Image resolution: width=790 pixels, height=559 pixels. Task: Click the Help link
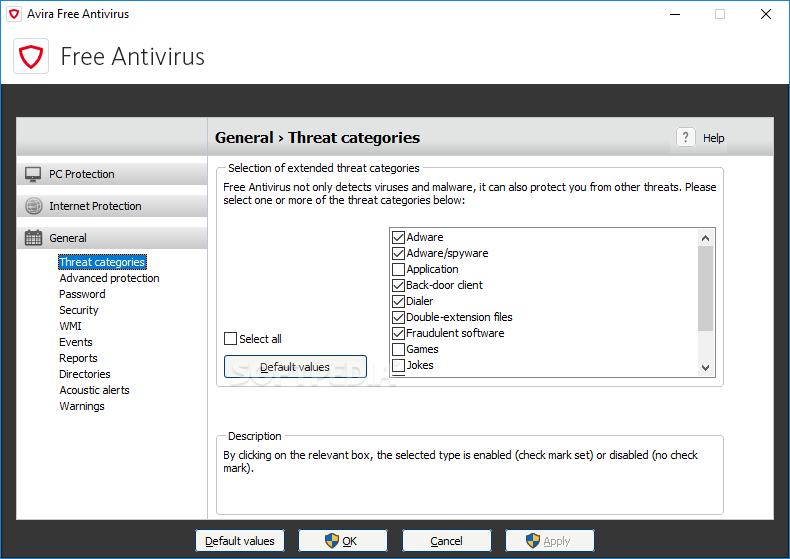[x=713, y=138]
